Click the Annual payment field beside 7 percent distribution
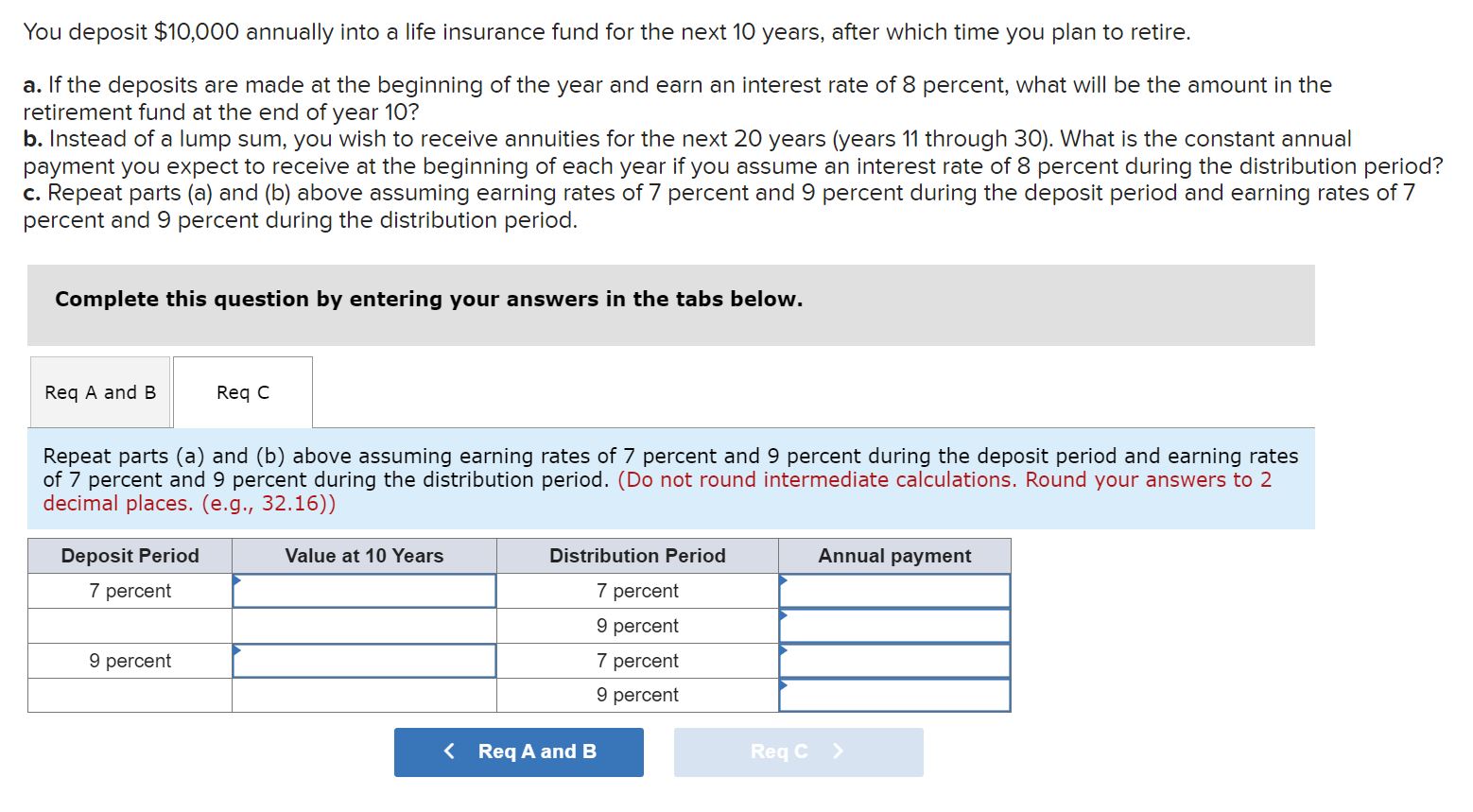Viewport: 1473px width, 812px height. (893, 590)
